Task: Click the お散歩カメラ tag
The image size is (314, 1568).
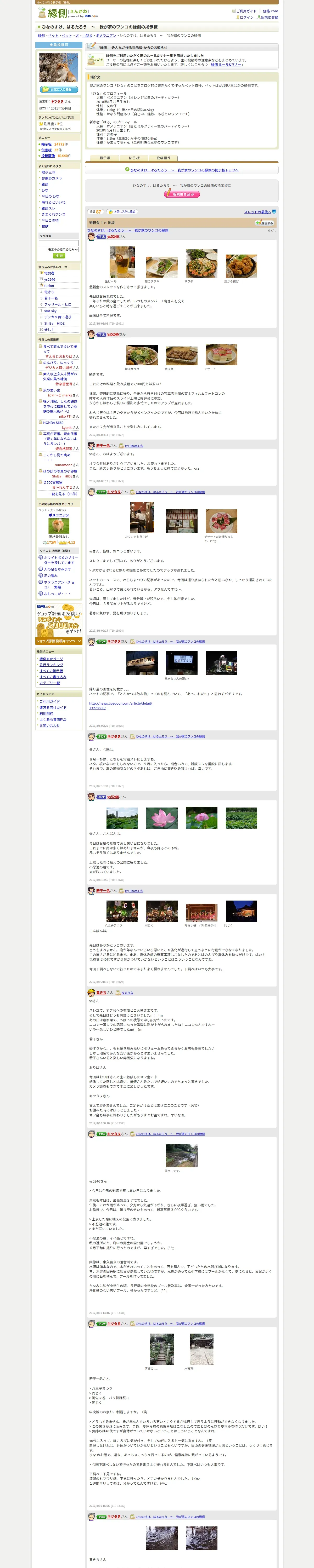Action: coord(52,178)
